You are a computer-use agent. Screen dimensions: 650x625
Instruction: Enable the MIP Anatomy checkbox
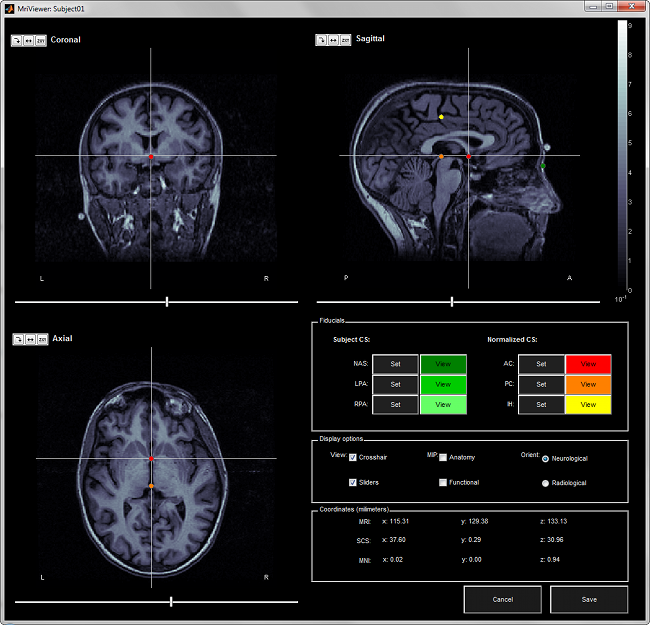pos(443,458)
